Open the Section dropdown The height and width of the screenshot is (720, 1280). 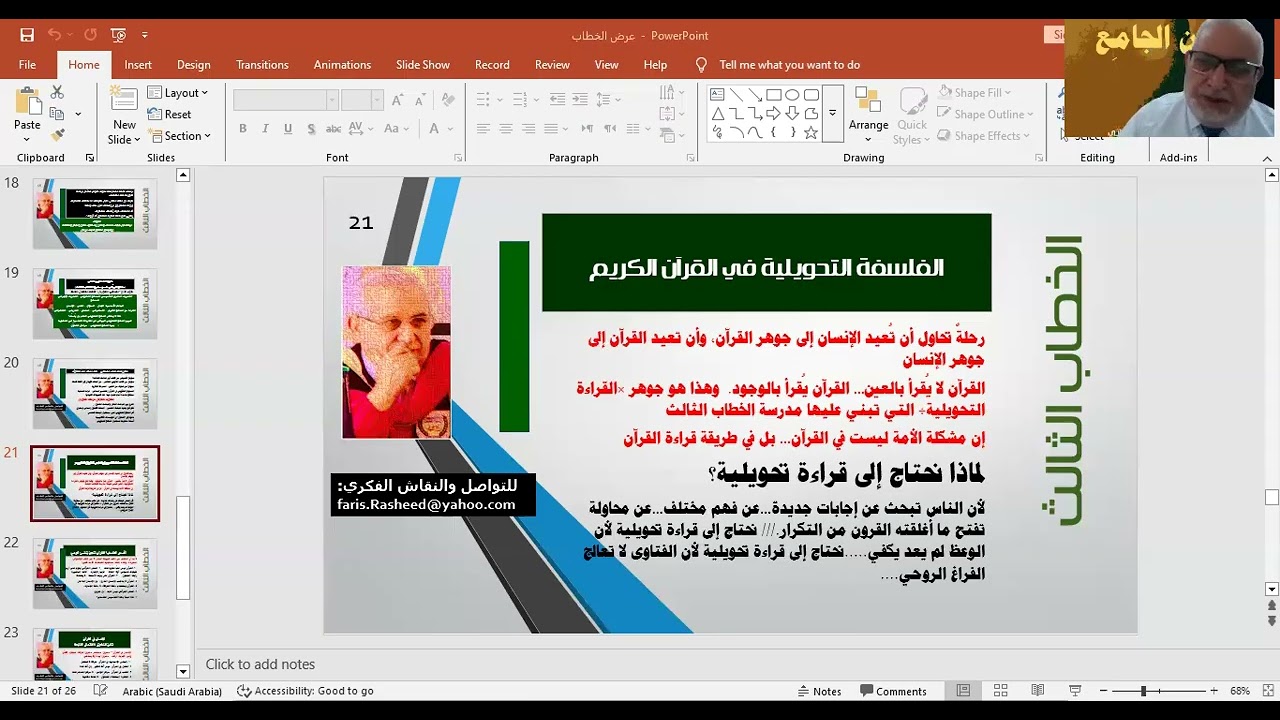point(180,136)
